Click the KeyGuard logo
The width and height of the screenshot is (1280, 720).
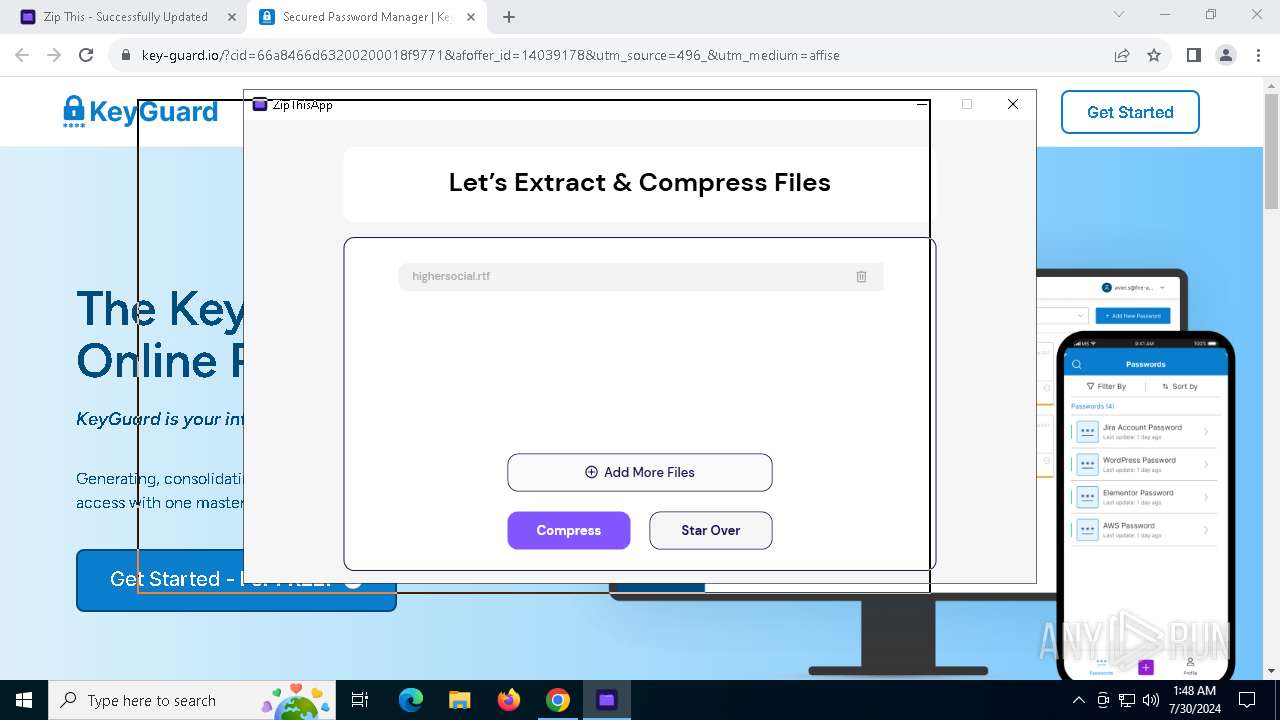pos(140,112)
